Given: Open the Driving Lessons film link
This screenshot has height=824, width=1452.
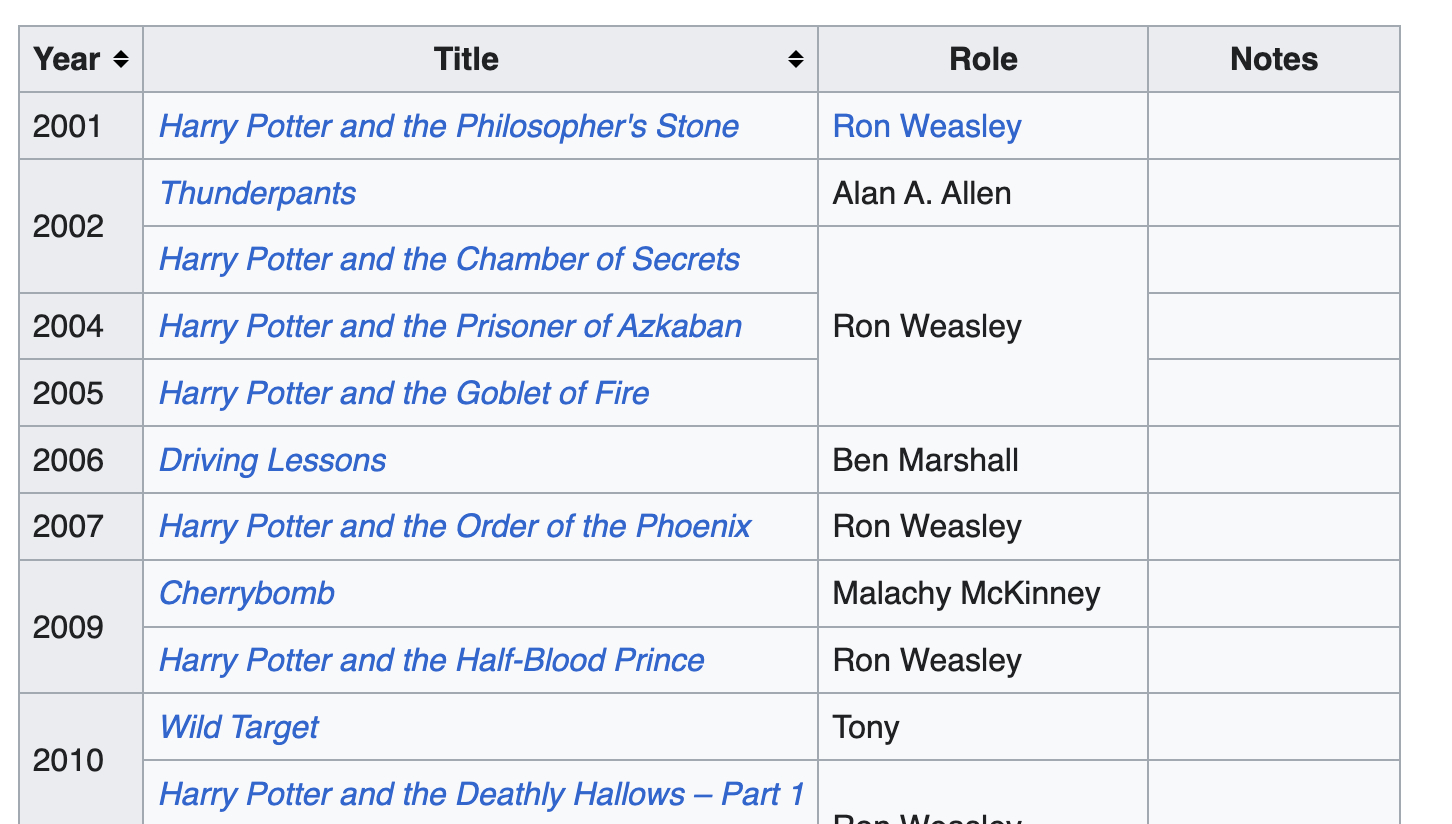Looking at the screenshot, I should [x=273, y=460].
